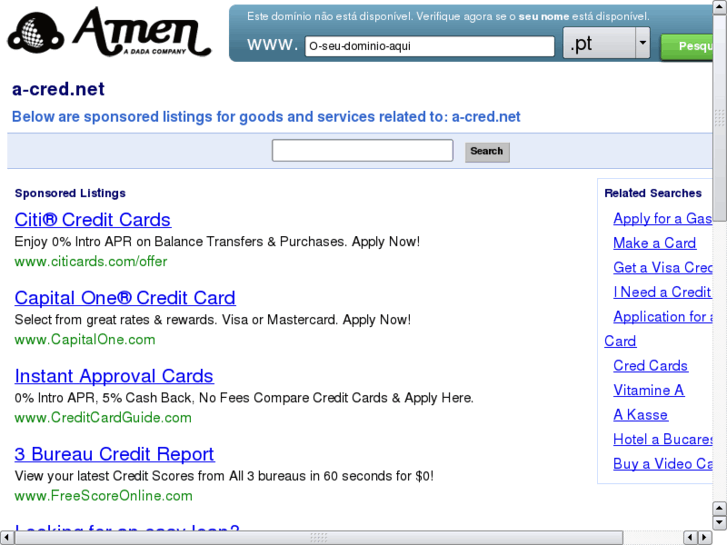Screen dimensions: 727x545
Task: Click the Sponsored Listings heading text
Action: pyautogui.click(x=70, y=193)
